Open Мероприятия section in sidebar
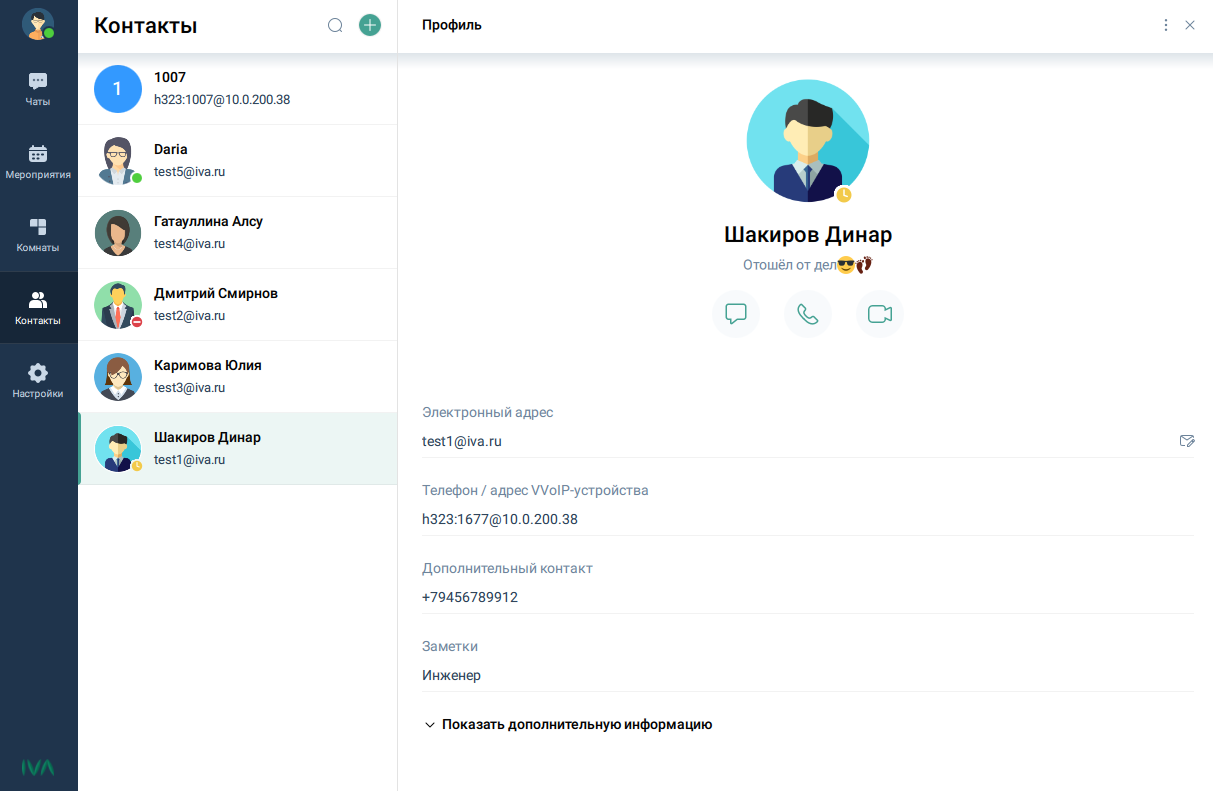The height and width of the screenshot is (791, 1213). [x=38, y=162]
